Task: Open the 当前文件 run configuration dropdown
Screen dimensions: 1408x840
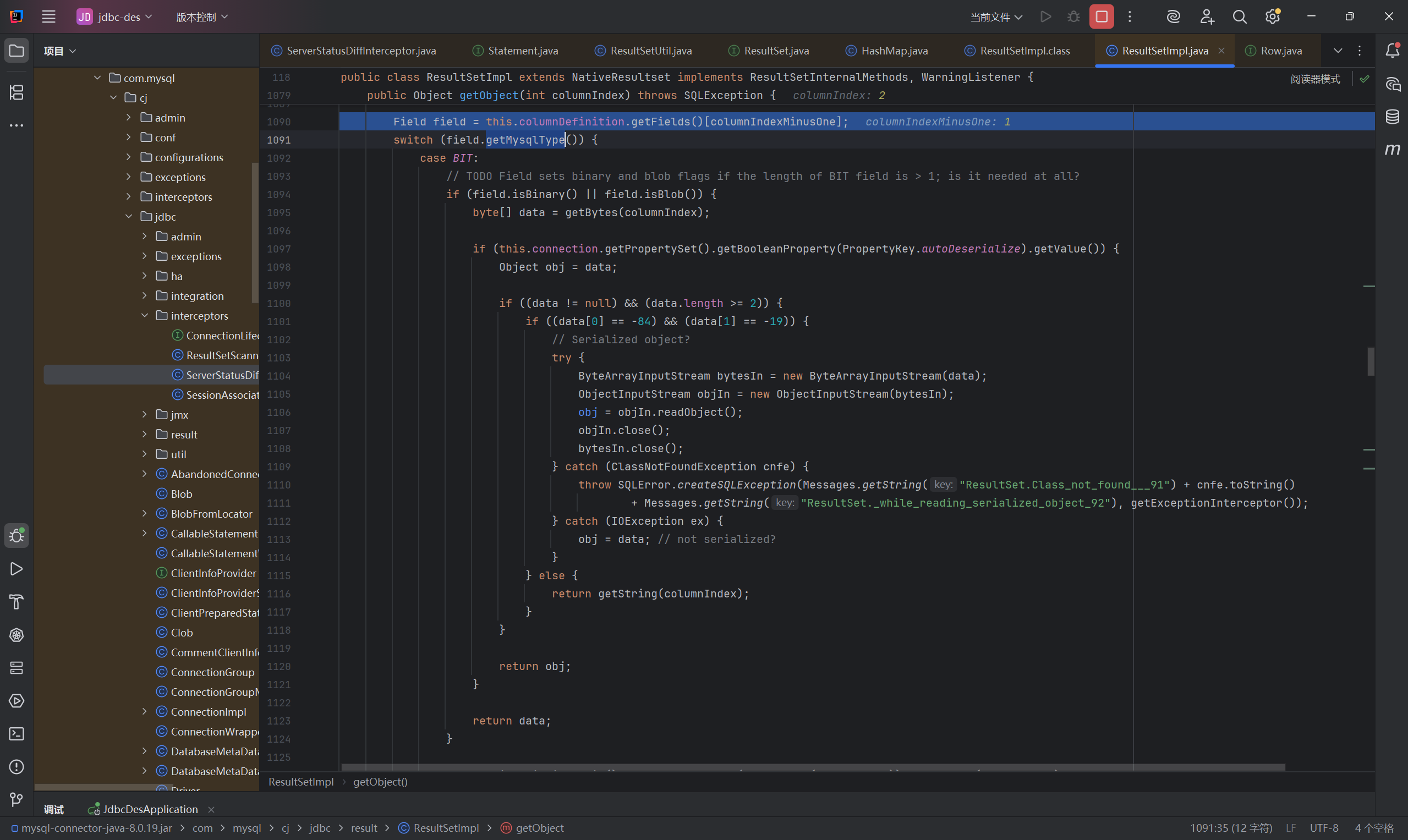Action: click(996, 17)
